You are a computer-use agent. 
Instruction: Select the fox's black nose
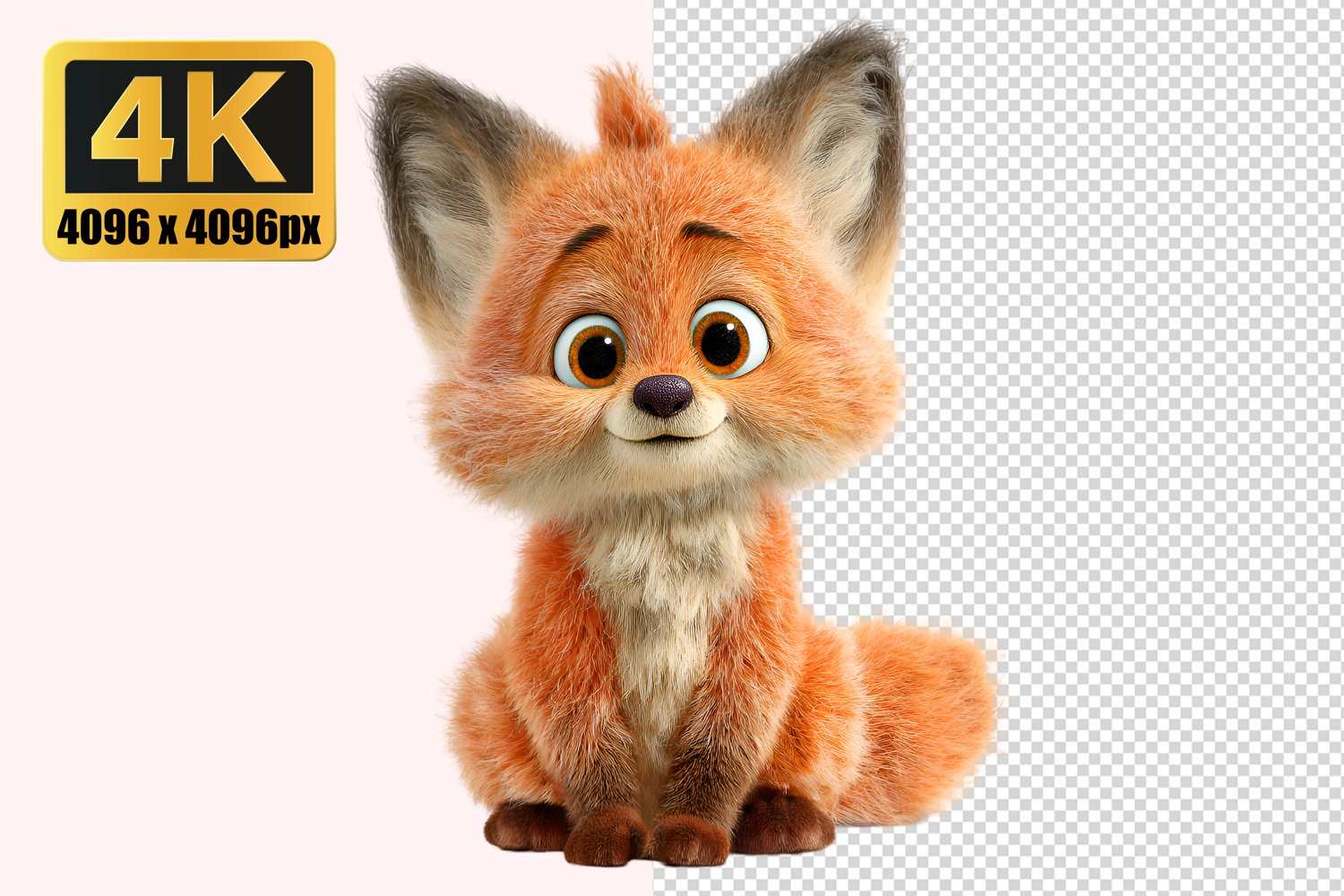click(664, 394)
